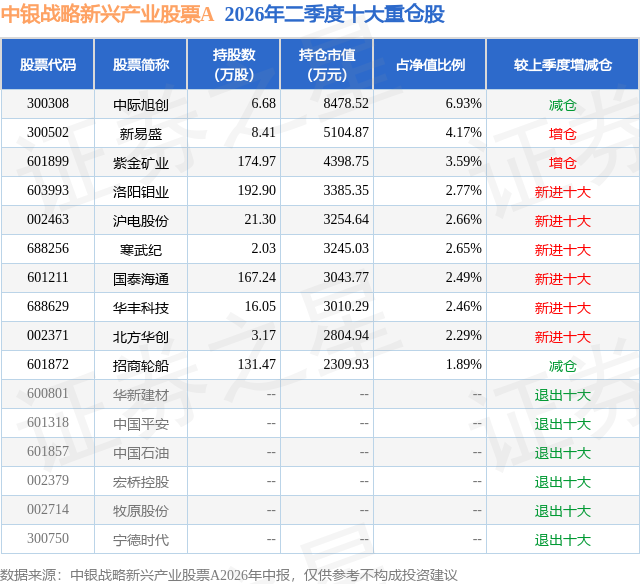
Task: Open the 沪电股份 entry
Action: 141,221
